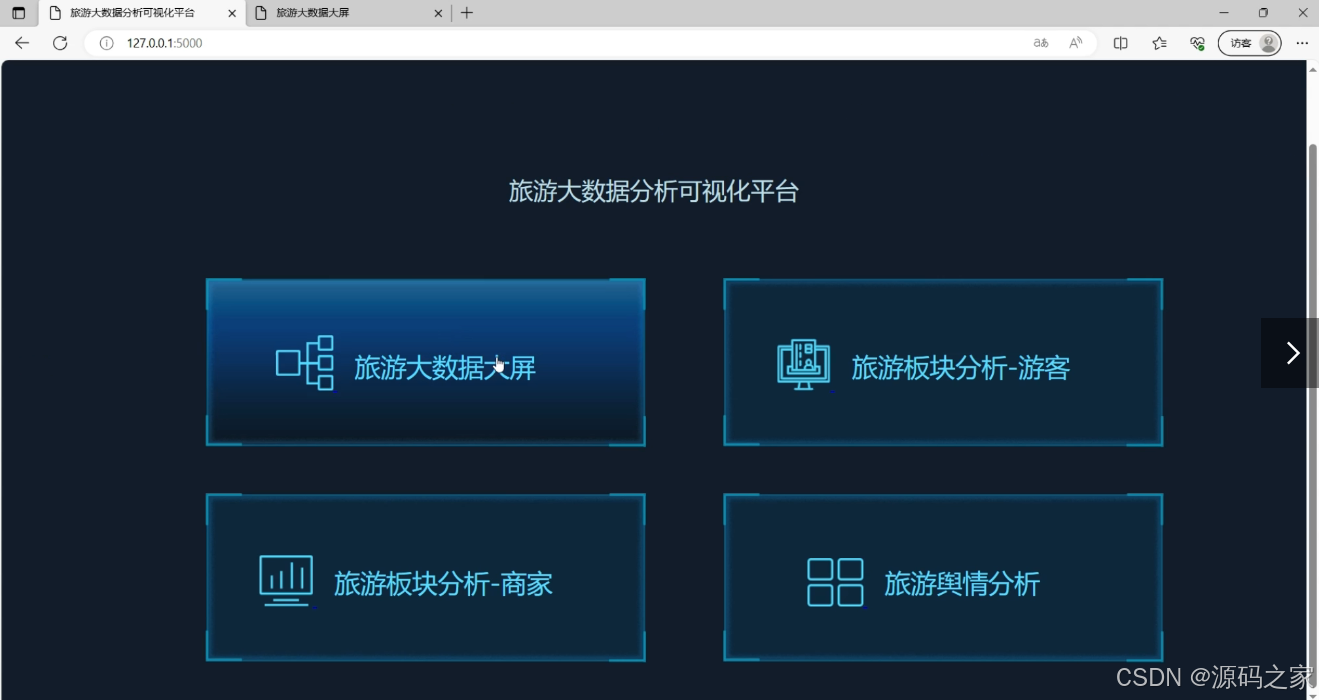This screenshot has height=700, width=1319.
Task: Activate the read aloud icon
Action: [x=1076, y=43]
